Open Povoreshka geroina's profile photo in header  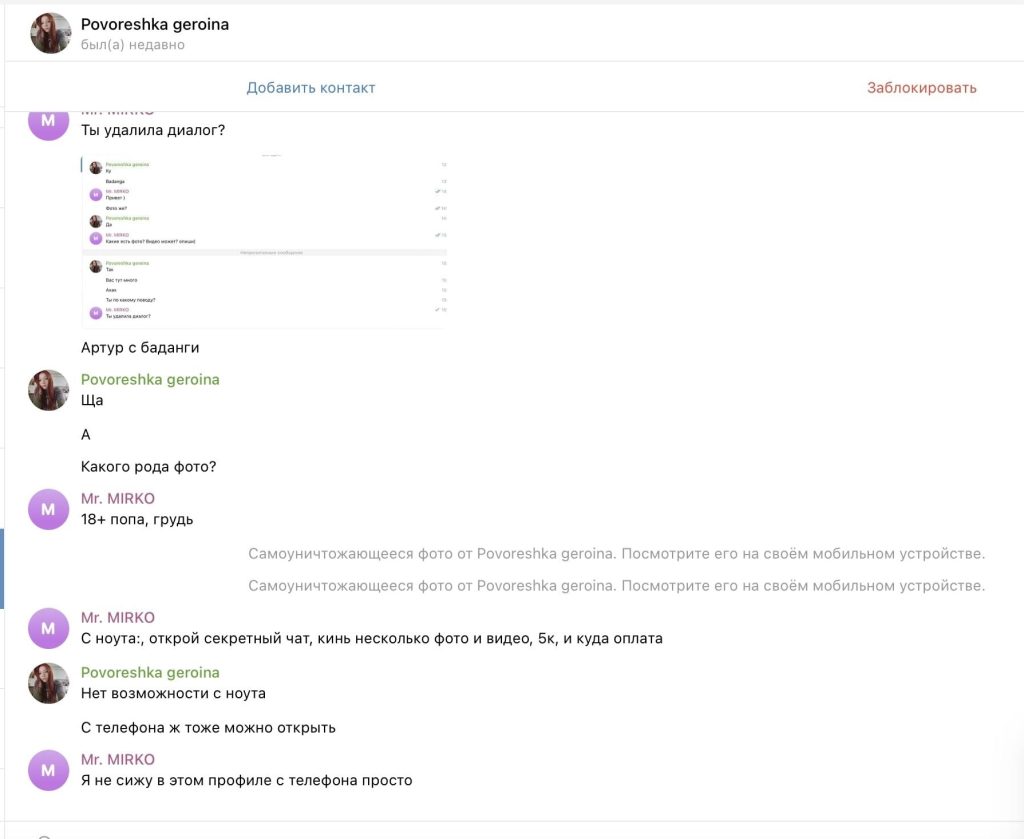pos(50,33)
